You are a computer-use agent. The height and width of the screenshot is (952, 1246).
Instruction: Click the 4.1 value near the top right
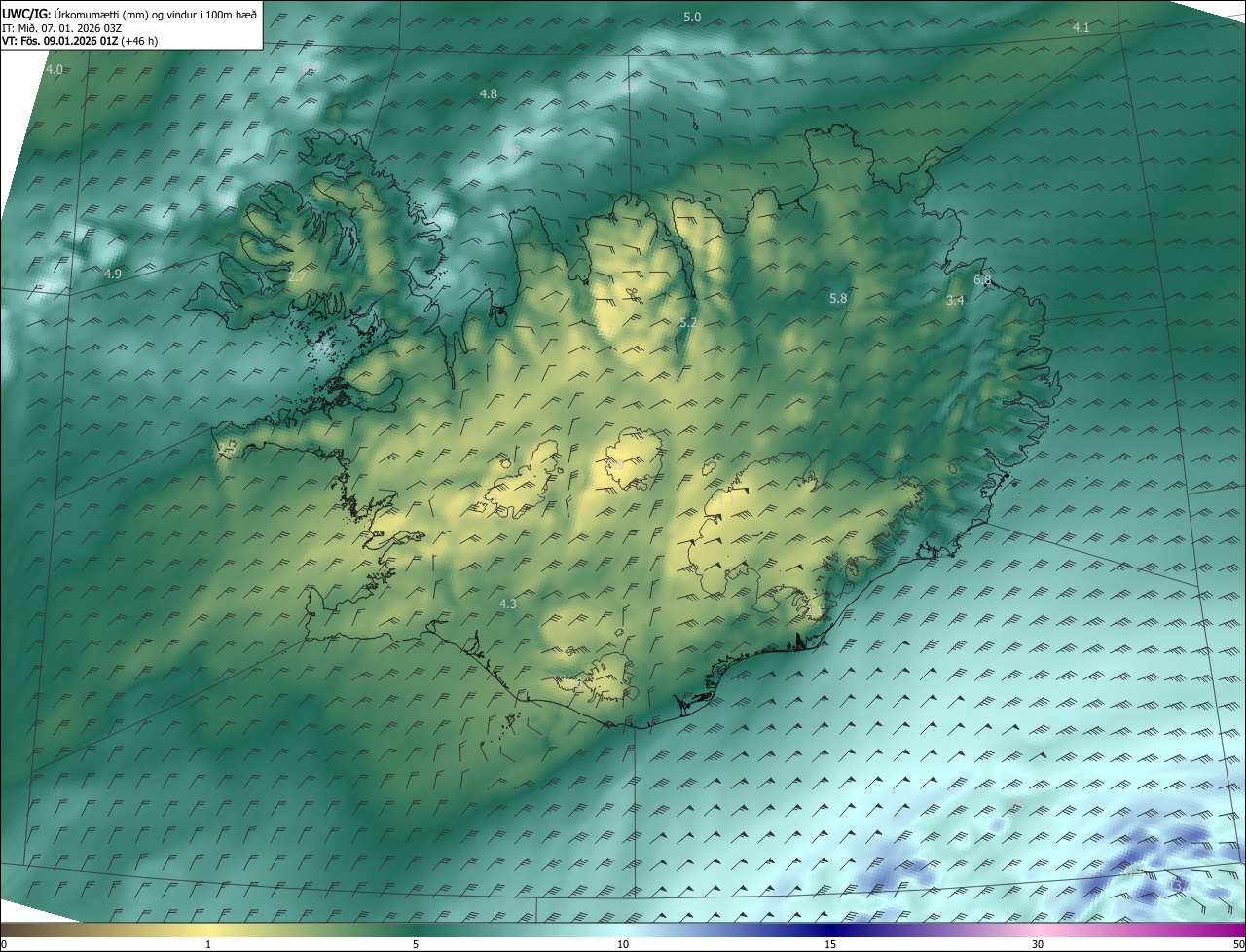1081,27
